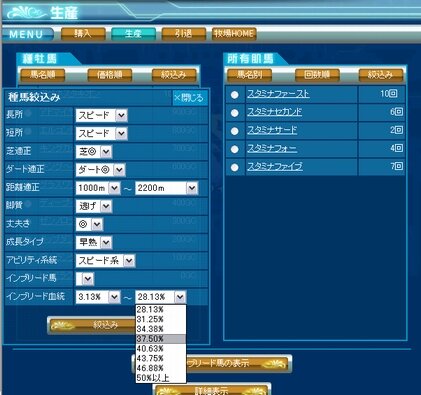Screen dimensions: 421x395
Task: Open the 引退 menu tab
Action: click(184, 34)
